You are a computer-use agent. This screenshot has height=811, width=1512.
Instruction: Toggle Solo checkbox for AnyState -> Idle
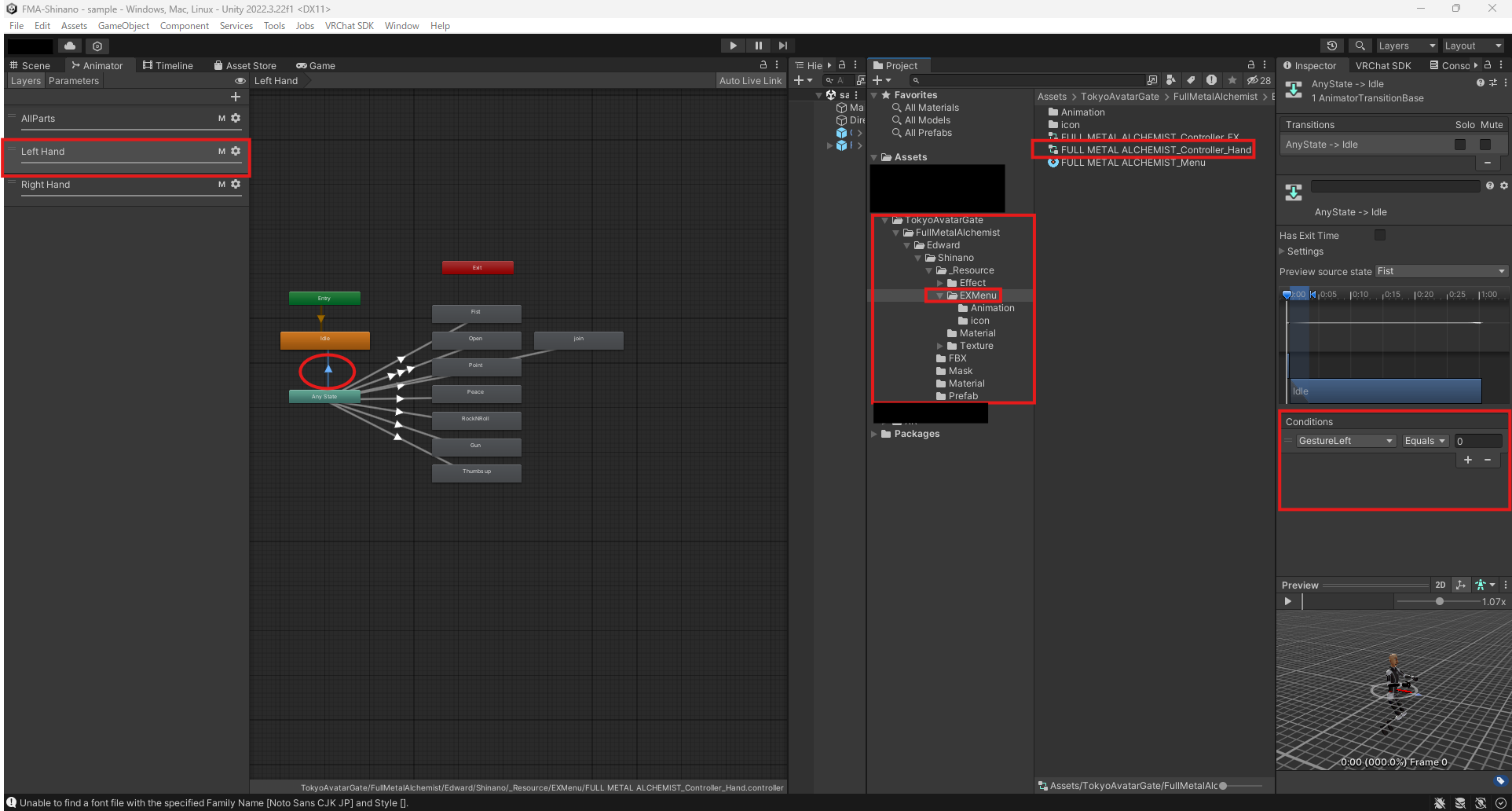[x=1460, y=145]
